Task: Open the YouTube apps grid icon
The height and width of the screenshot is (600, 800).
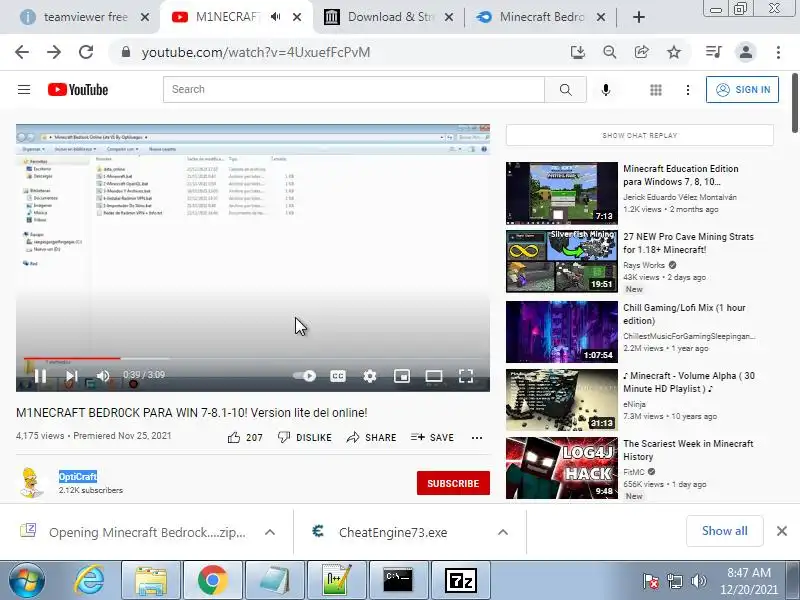Action: tap(656, 90)
